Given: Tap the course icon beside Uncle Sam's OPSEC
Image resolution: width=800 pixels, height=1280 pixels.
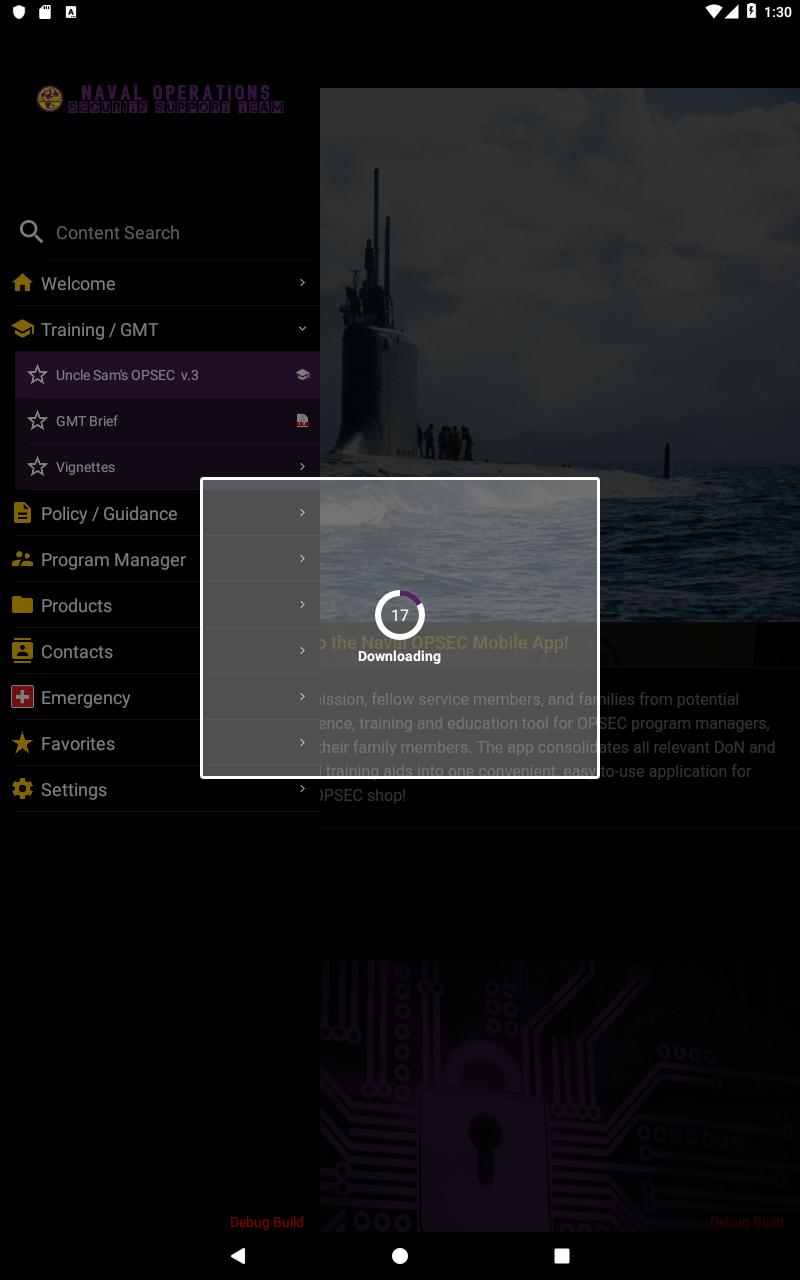Looking at the screenshot, I should (x=302, y=375).
